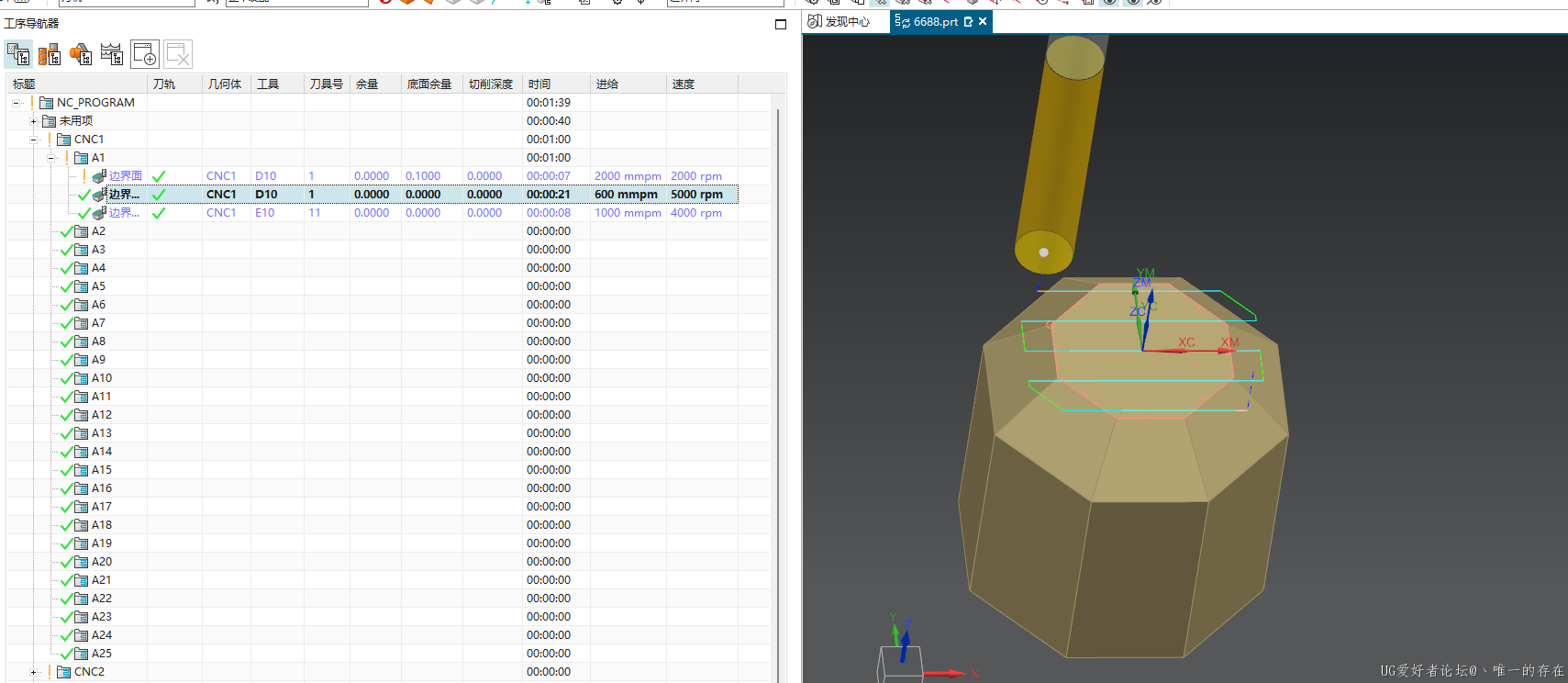Image resolution: width=1568 pixels, height=683 pixels.
Task: Click the 速度 column header
Action: pos(702,84)
